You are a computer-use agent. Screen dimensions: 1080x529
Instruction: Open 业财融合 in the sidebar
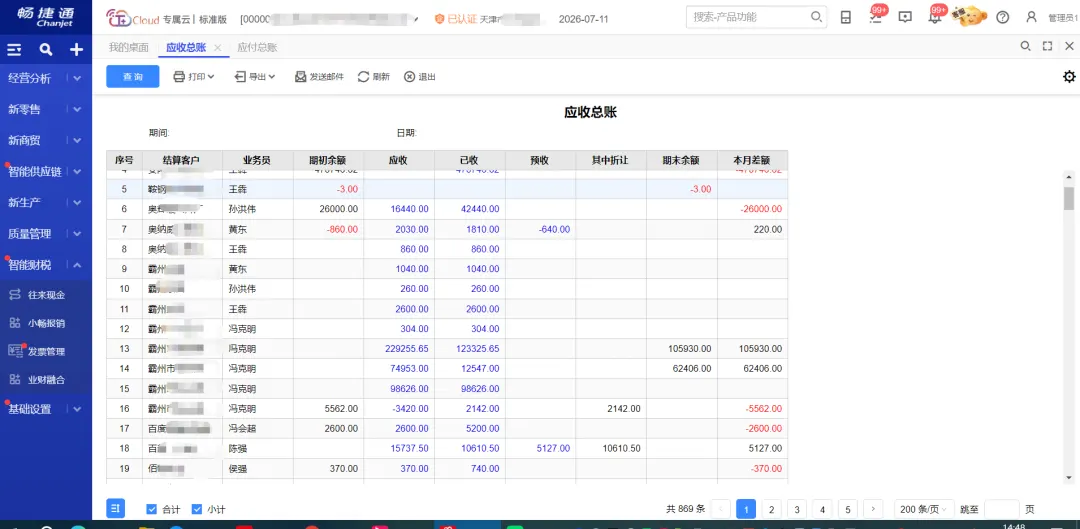(x=46, y=380)
